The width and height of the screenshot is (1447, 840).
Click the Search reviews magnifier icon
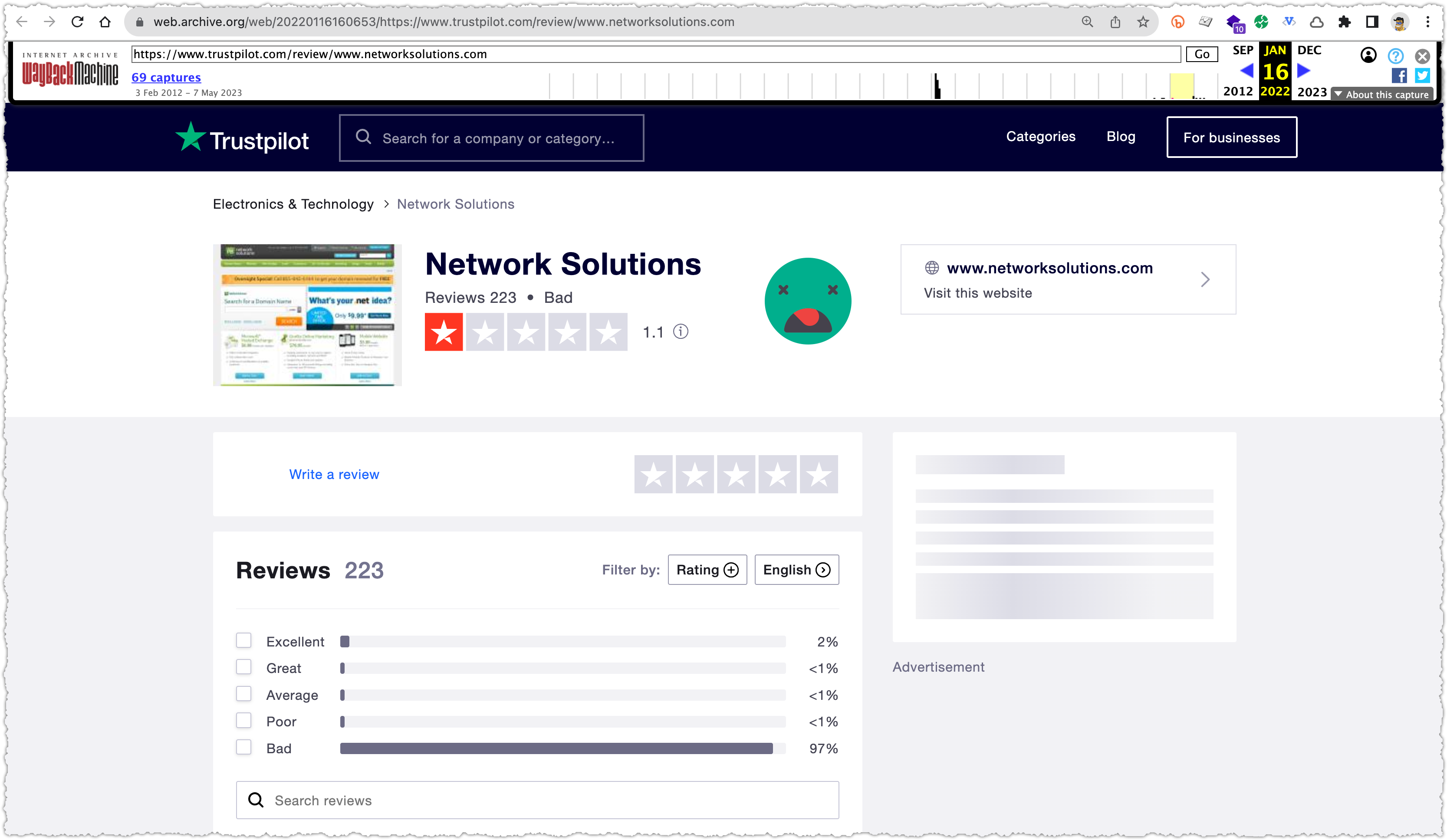pos(256,799)
